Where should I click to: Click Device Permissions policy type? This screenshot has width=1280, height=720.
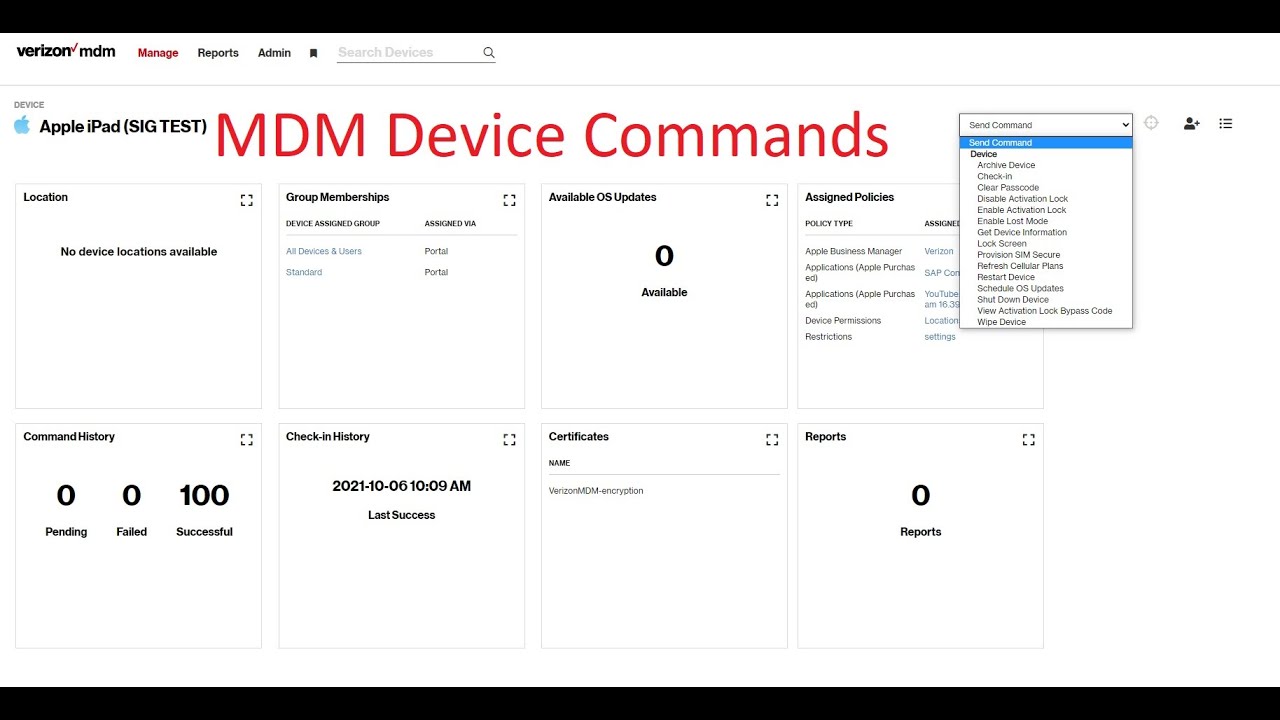[843, 321]
